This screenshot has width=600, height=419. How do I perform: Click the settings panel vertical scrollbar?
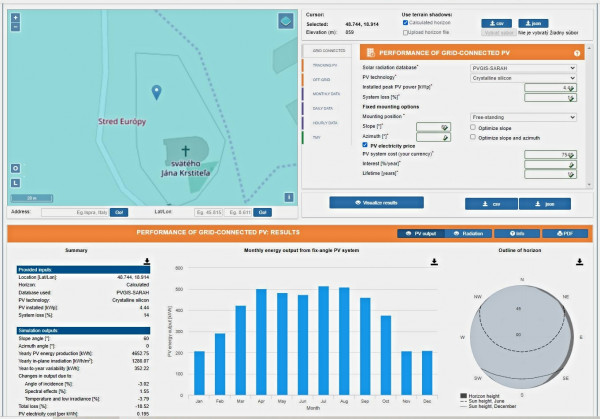click(589, 116)
